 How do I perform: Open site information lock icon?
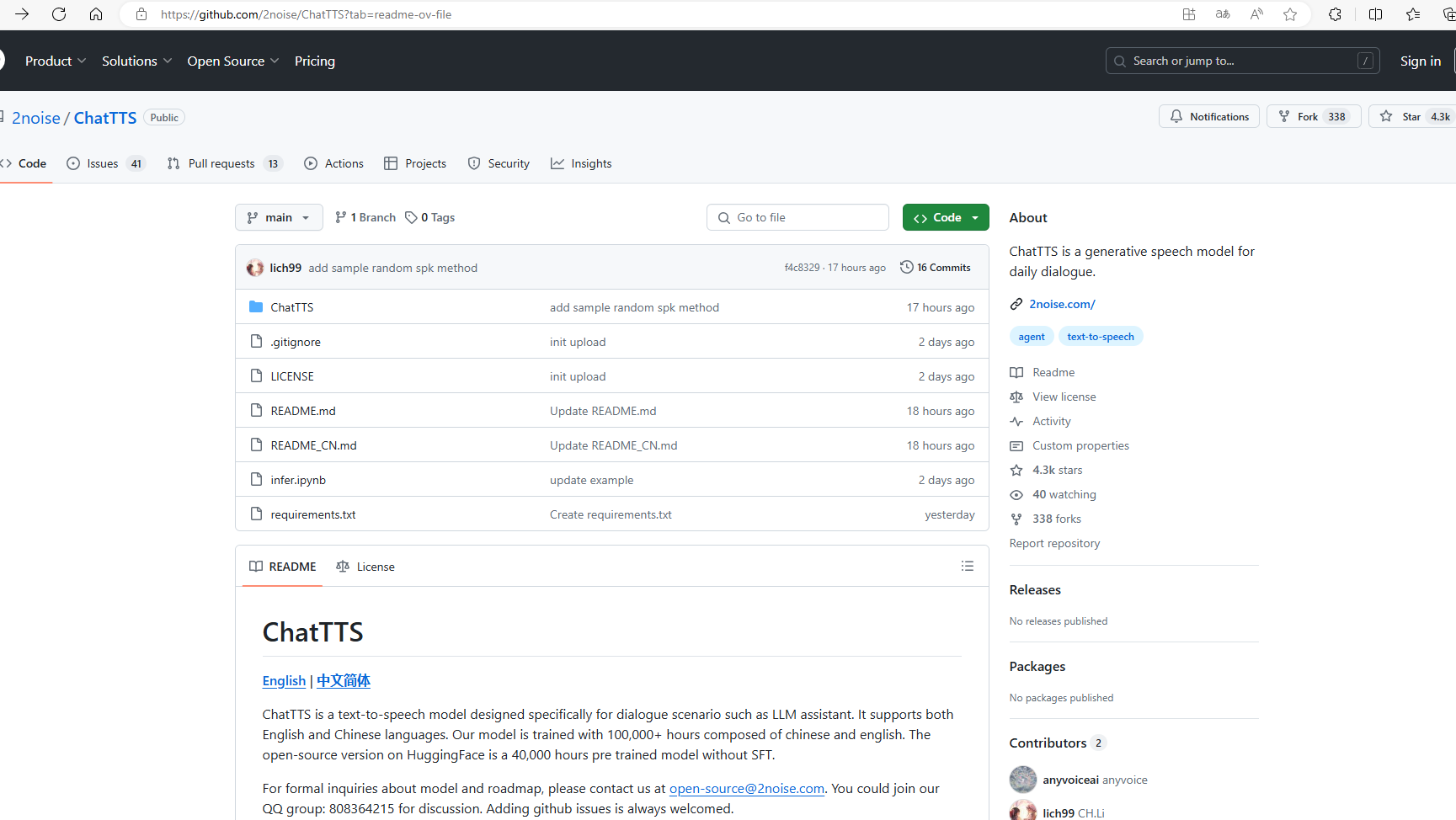coord(141,14)
